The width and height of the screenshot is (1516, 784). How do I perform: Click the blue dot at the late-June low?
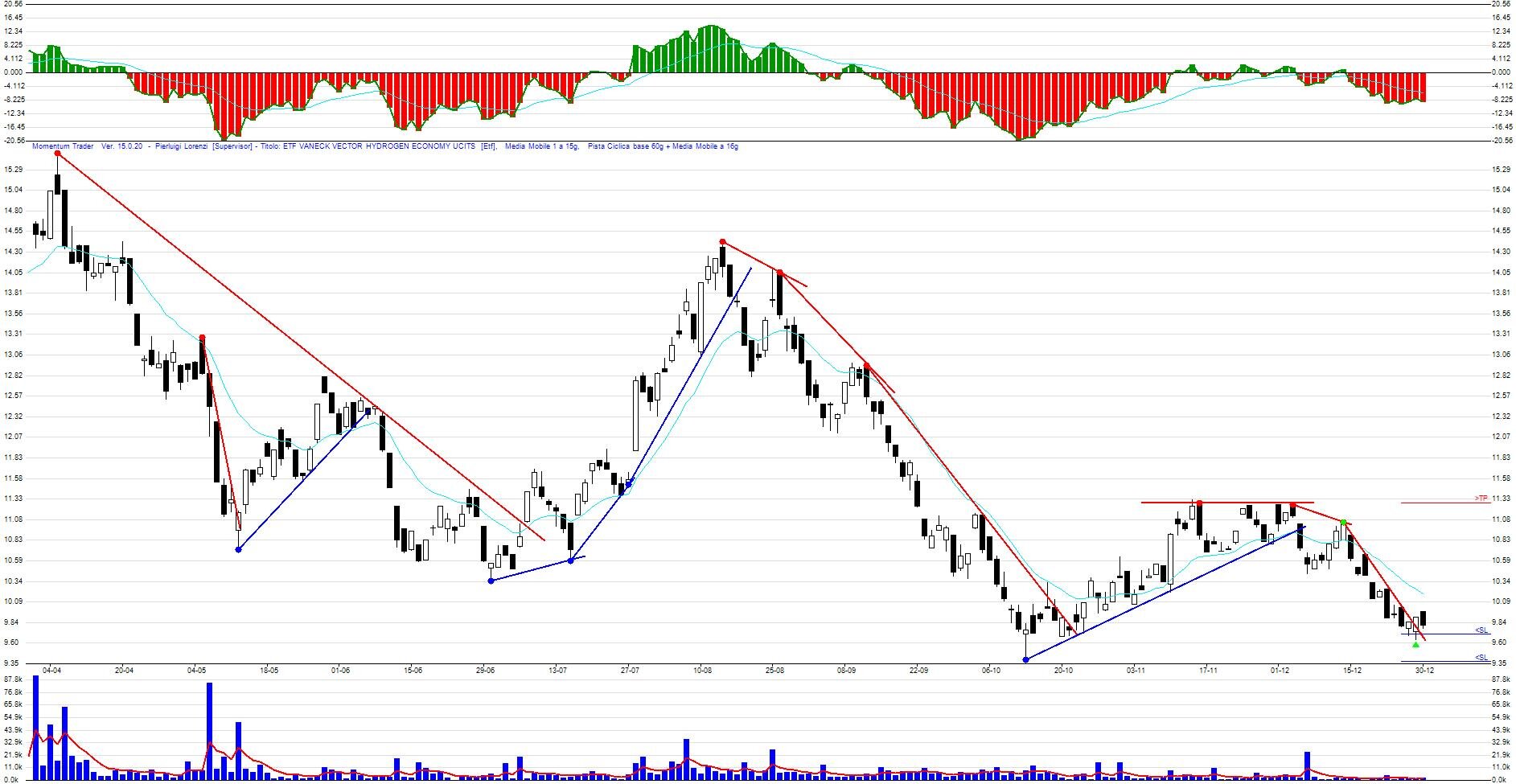pyautogui.click(x=491, y=581)
